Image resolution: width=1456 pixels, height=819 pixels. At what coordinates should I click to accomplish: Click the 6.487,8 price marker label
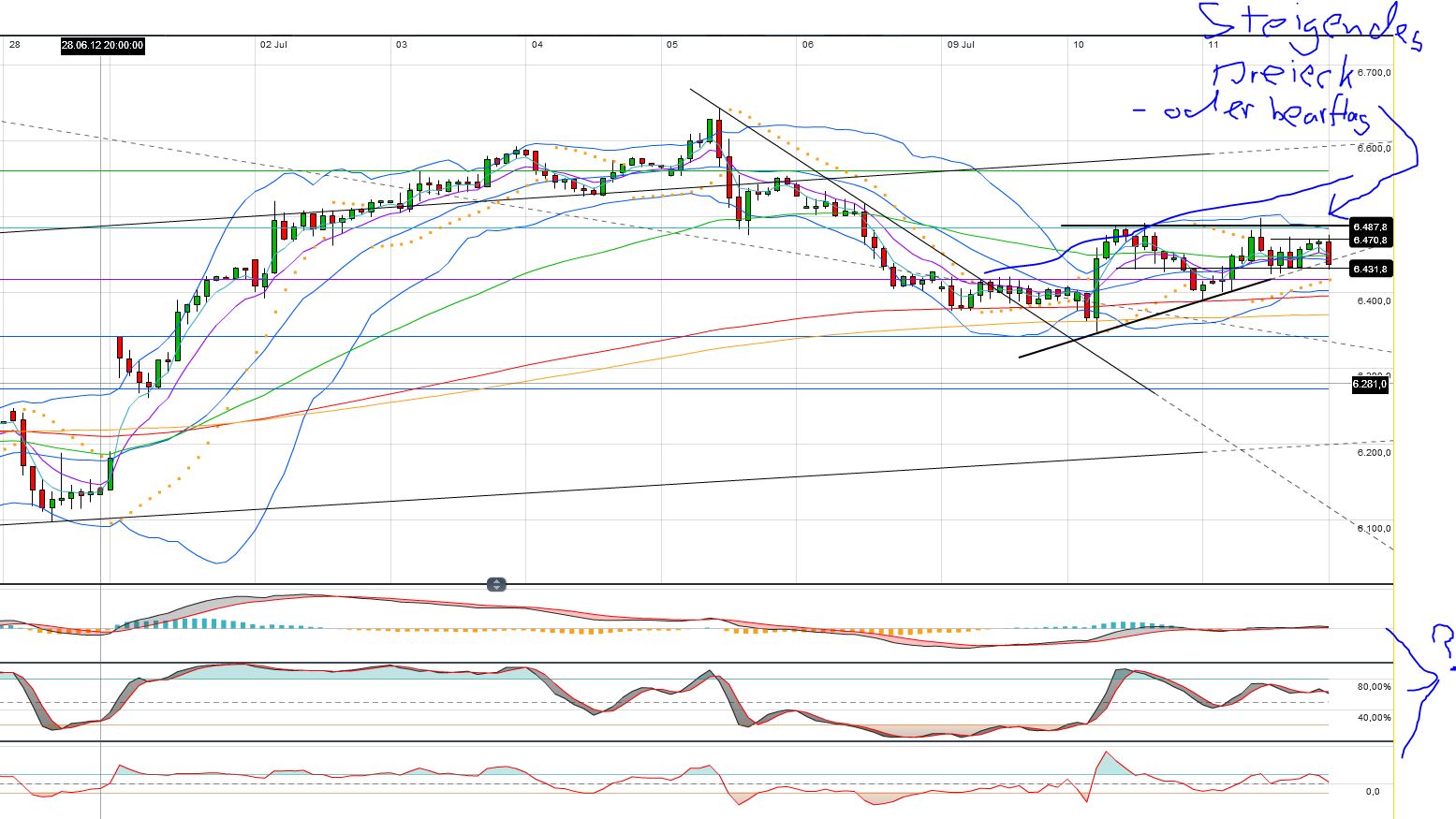pos(1371,227)
